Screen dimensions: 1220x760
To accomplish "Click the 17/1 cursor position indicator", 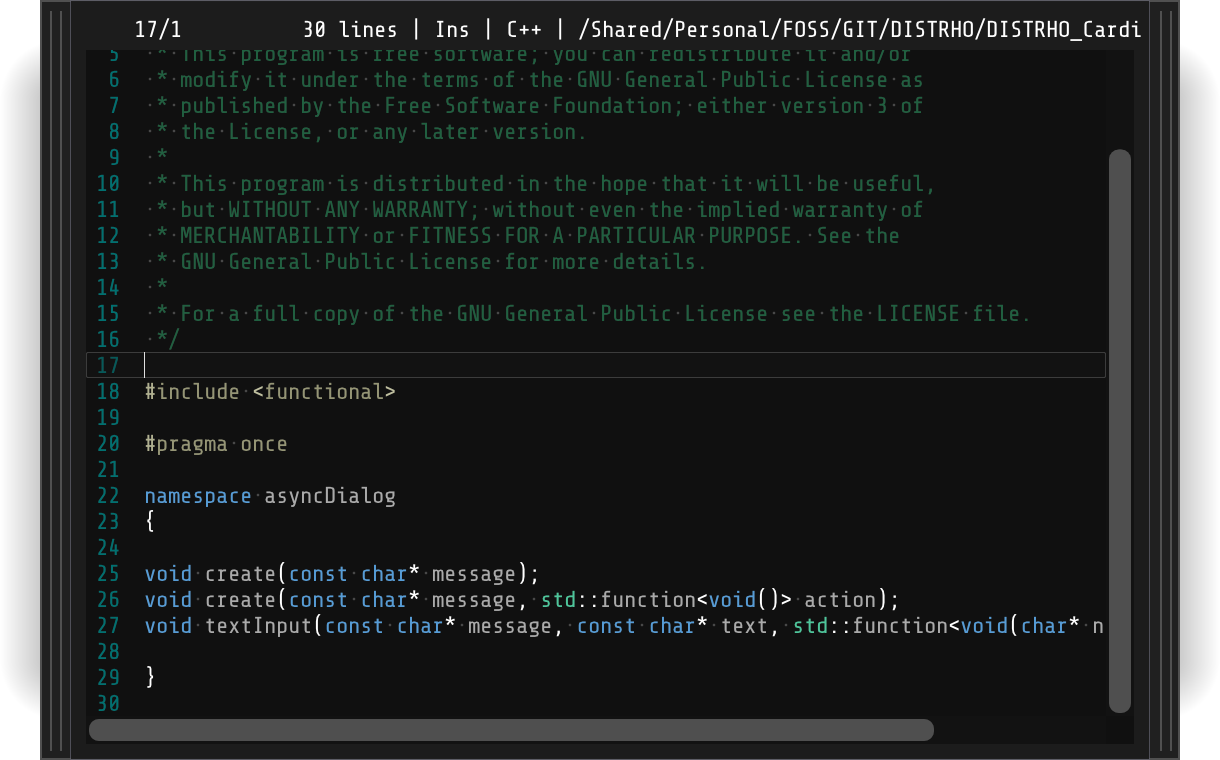I will pos(158,30).
